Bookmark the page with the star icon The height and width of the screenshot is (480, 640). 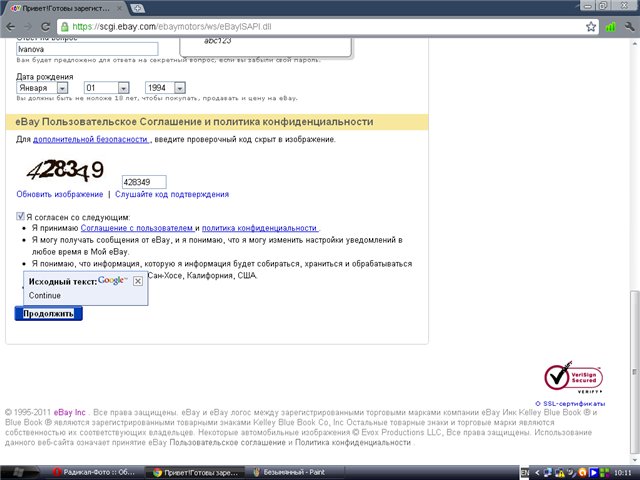(x=591, y=27)
